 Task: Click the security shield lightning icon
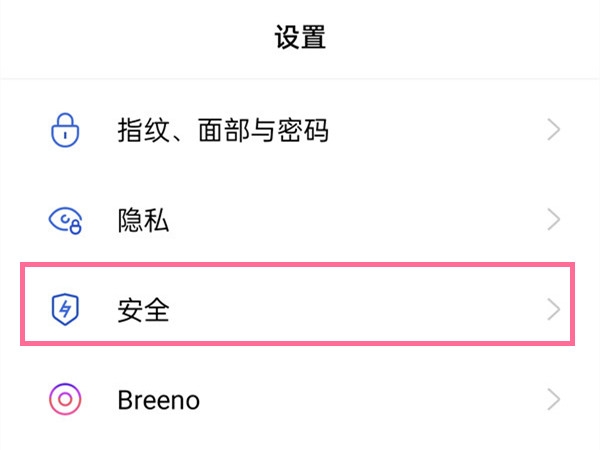[x=64, y=310]
